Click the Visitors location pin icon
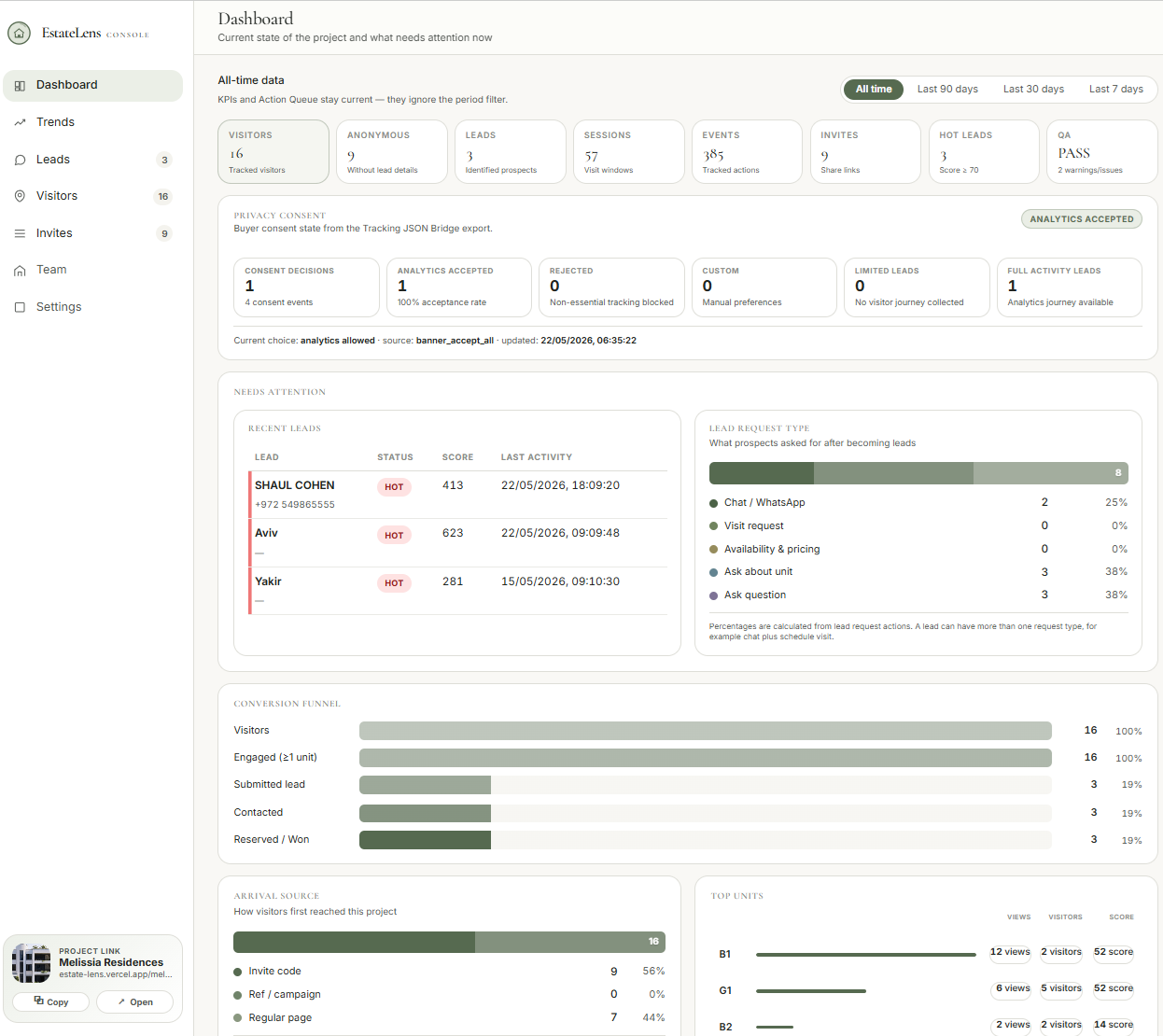 [x=20, y=196]
